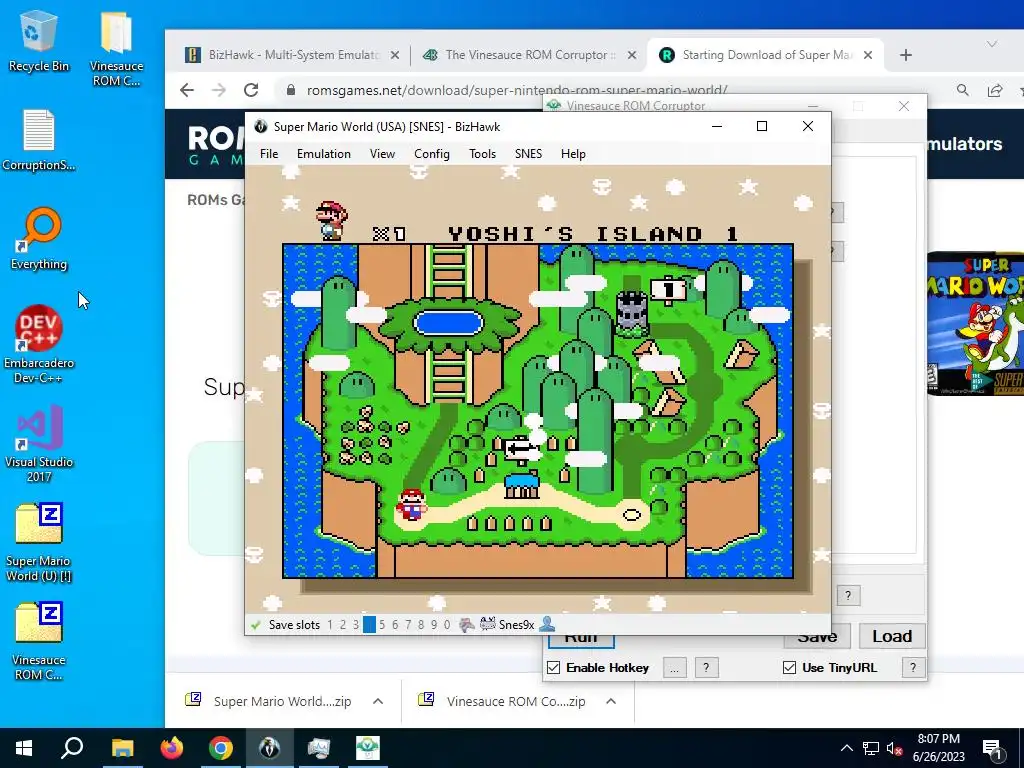This screenshot has height=768, width=1024.
Task: Select highlighted save slot 4 in BizHawk
Action: (369, 625)
